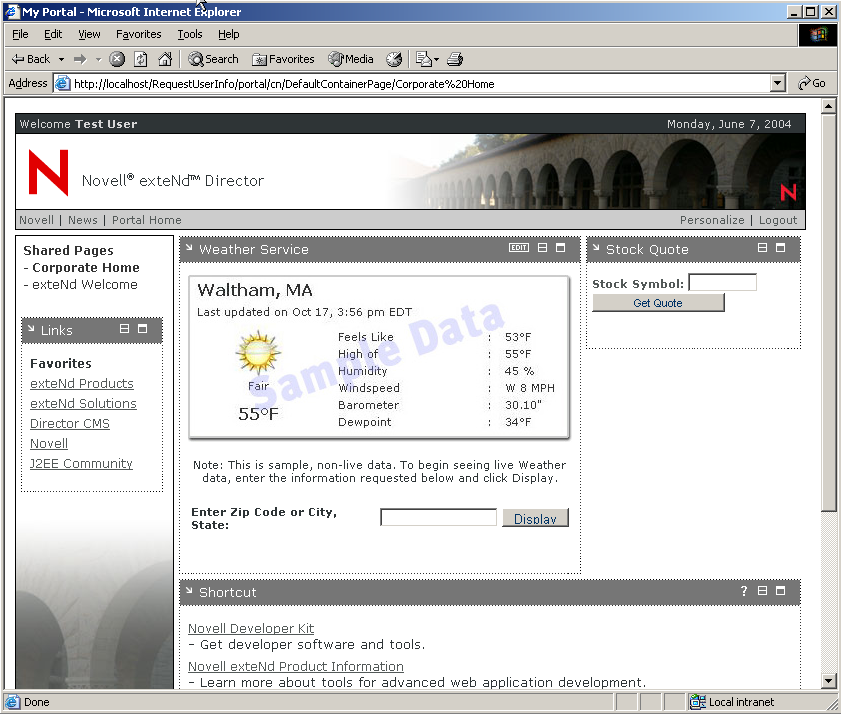Open the News navigation link
Image resolution: width=841 pixels, height=714 pixels.
click(x=83, y=220)
